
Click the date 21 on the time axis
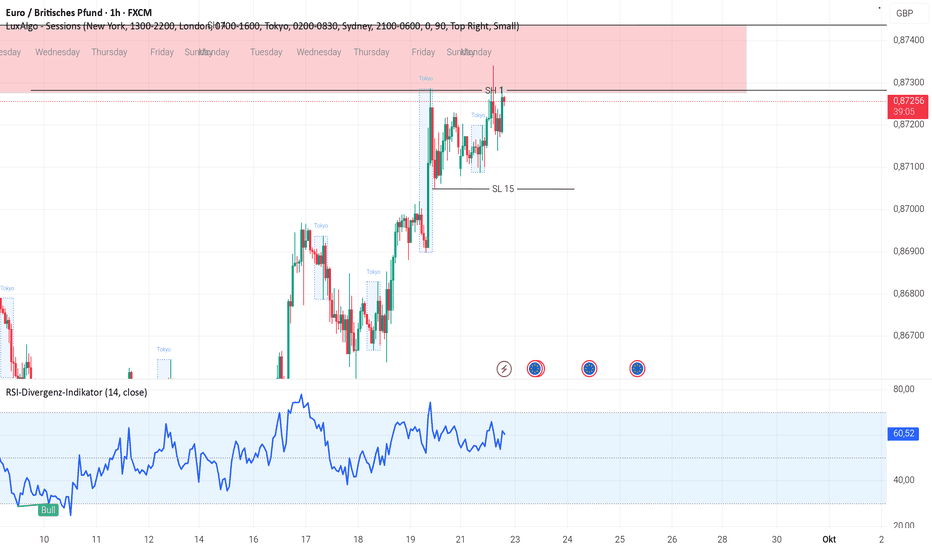click(460, 539)
